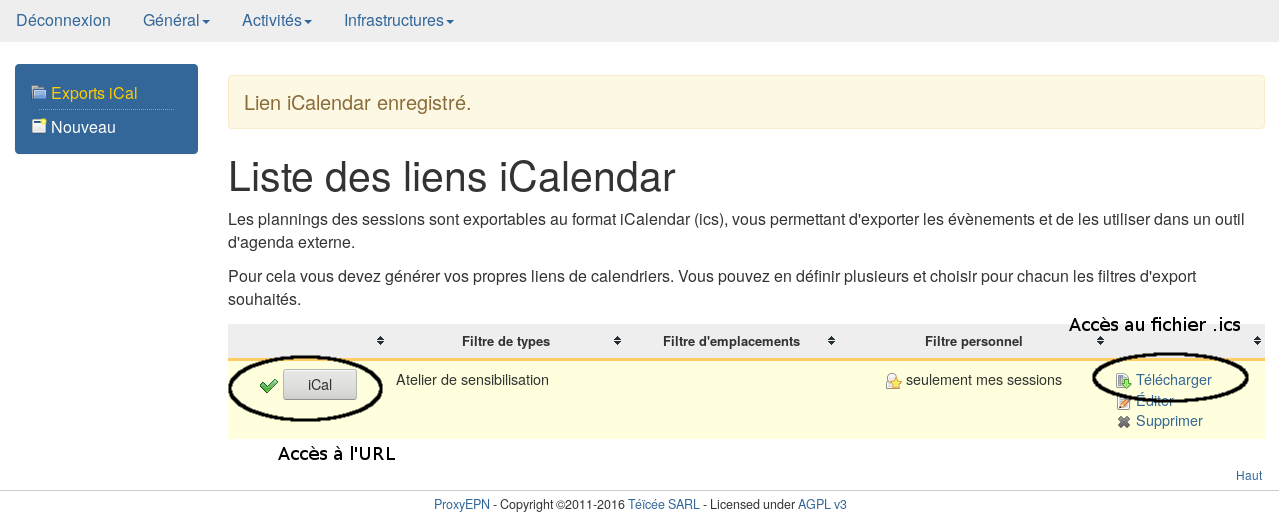Click the green checkmark icon beside iCal

268,386
